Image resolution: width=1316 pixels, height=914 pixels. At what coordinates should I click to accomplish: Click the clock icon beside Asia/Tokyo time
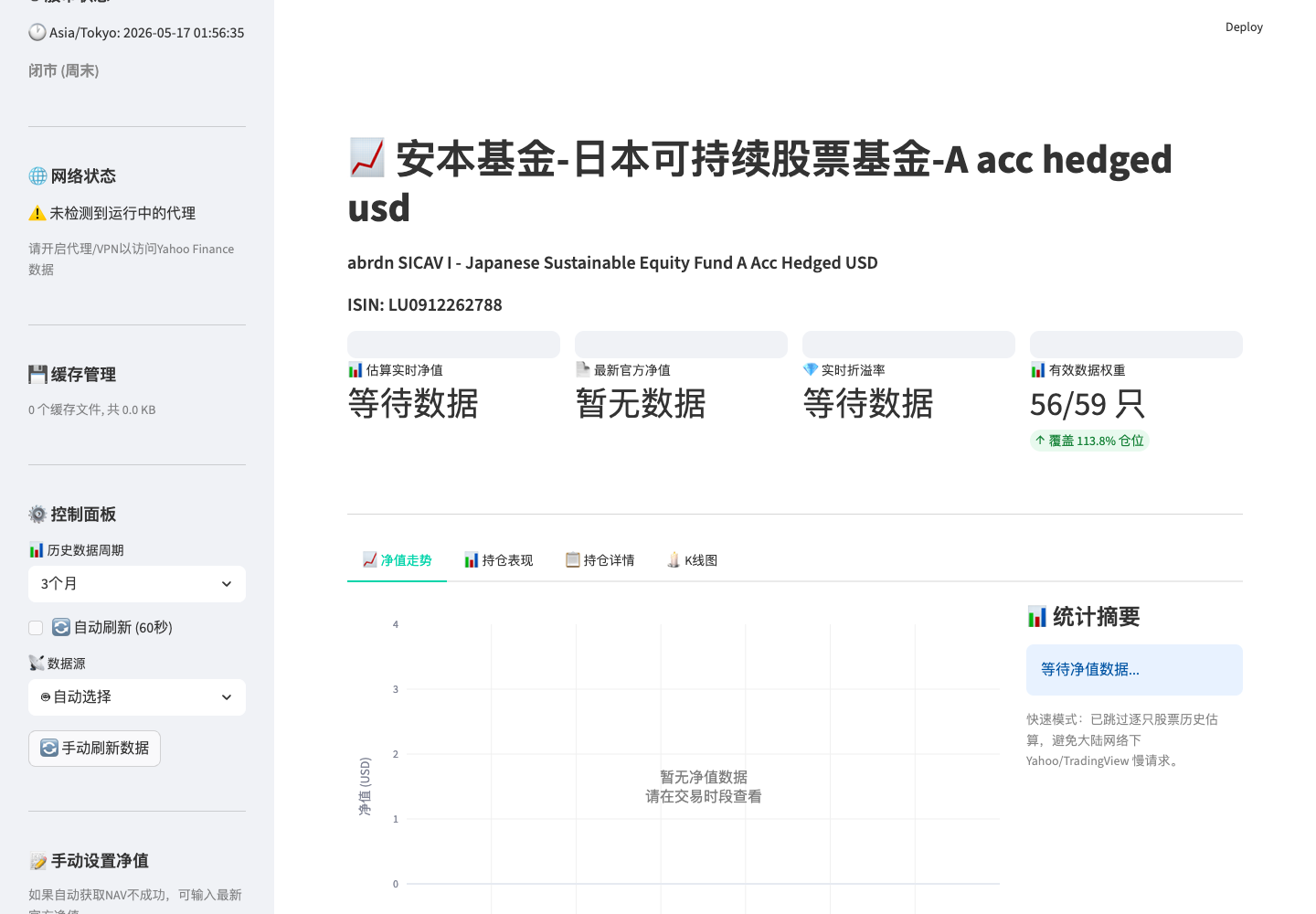[x=37, y=33]
